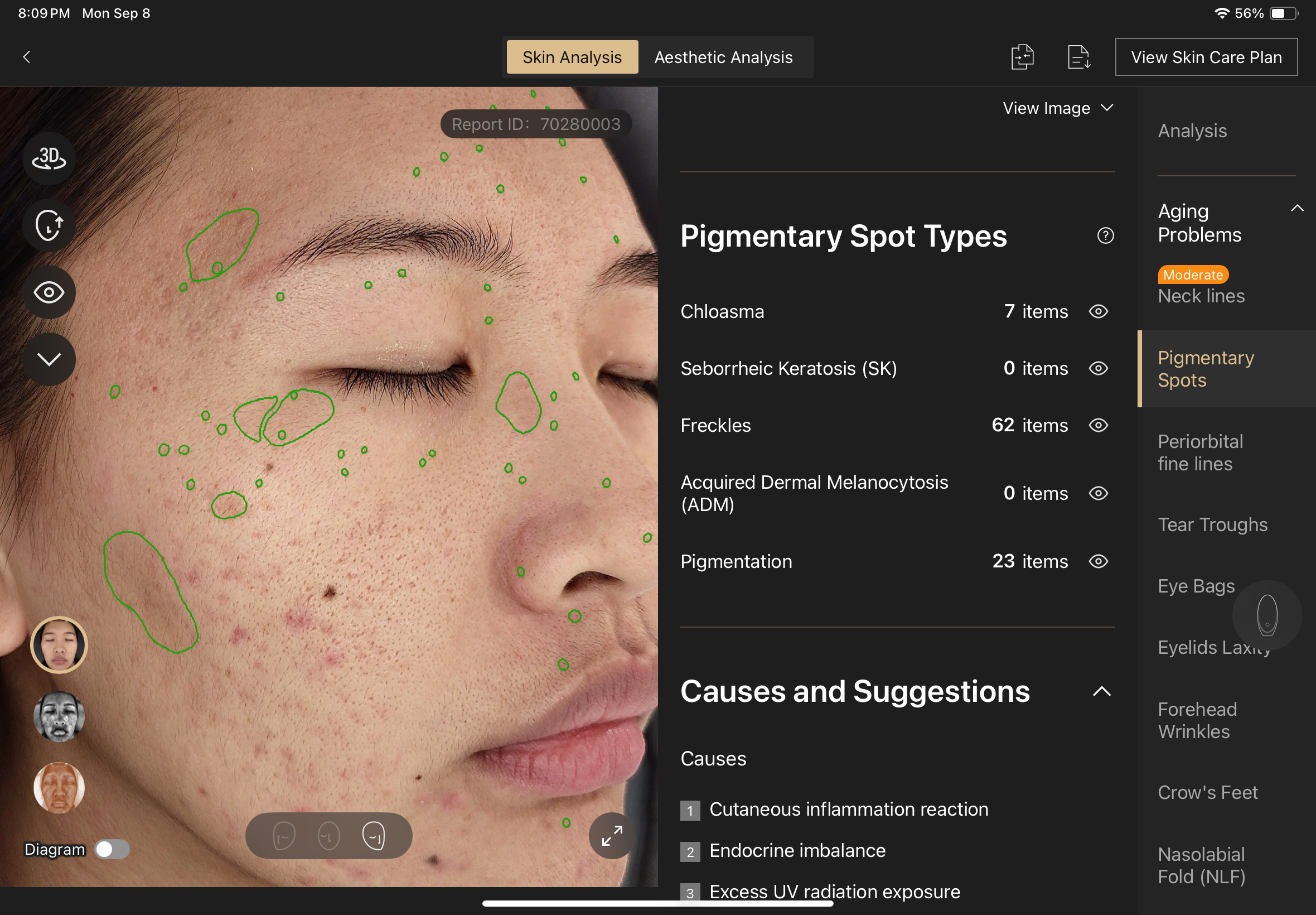The image size is (1316, 915).
Task: Toggle Freckles visibility eye
Action: (1099, 425)
